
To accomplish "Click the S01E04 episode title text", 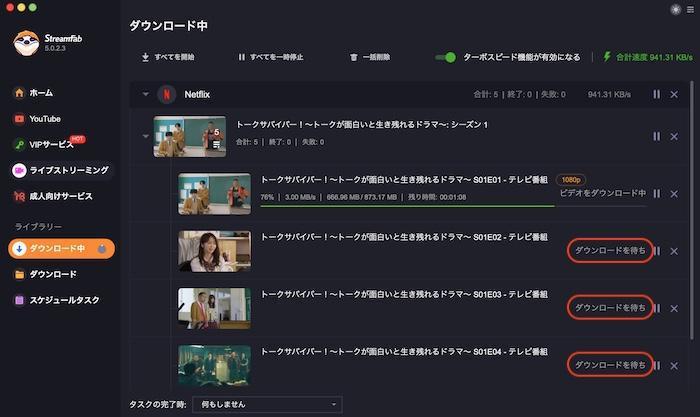I will click(404, 351).
